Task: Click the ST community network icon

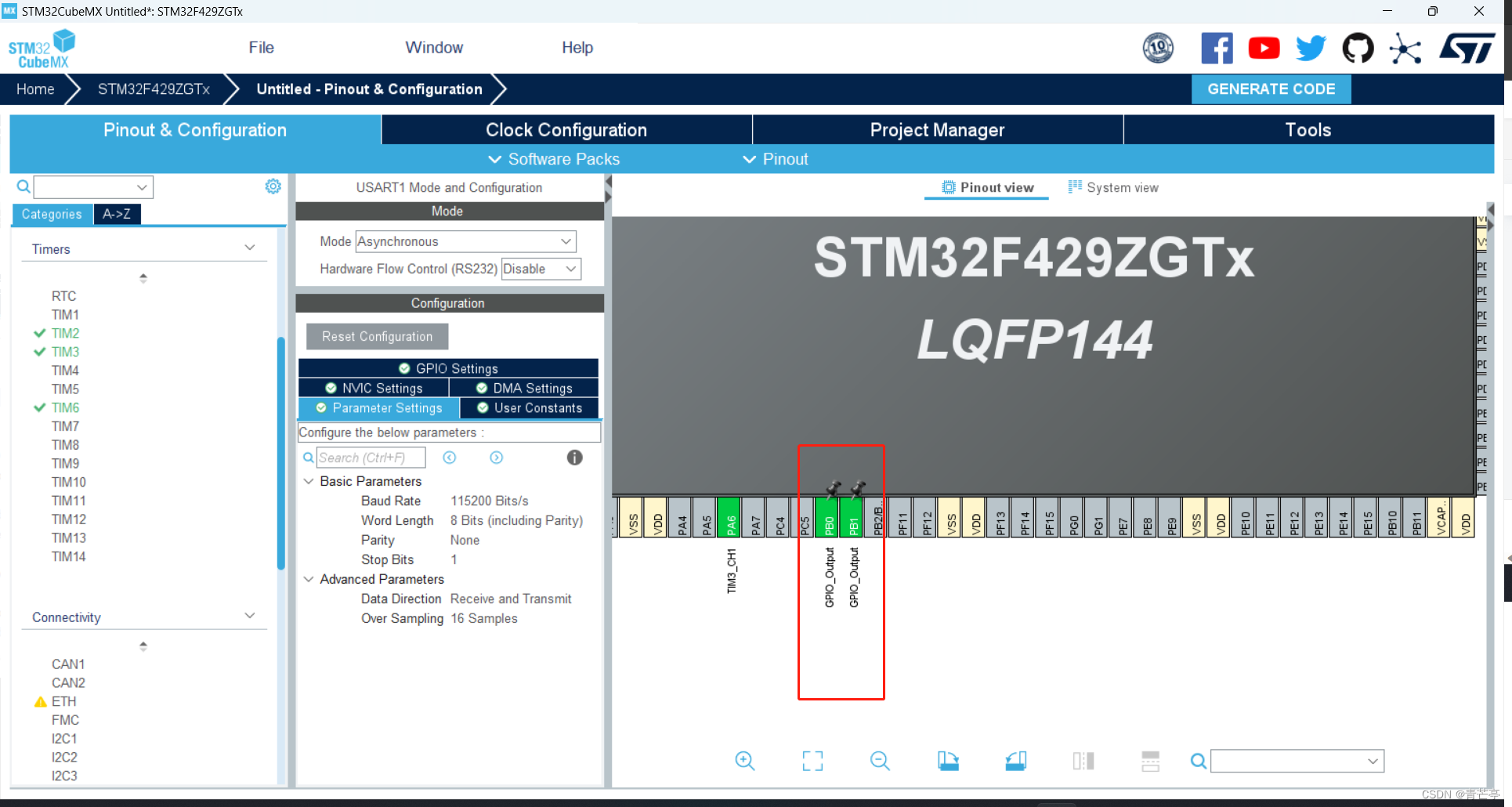Action: point(1405,49)
